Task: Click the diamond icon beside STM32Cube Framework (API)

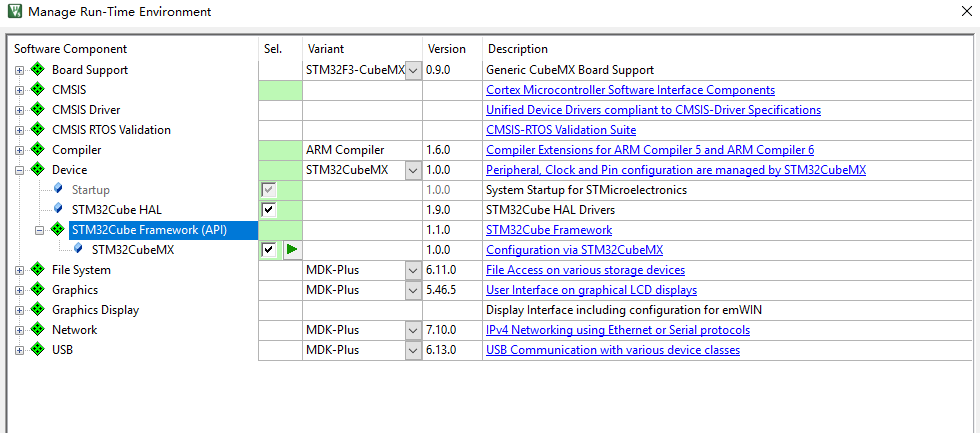Action: click(58, 229)
